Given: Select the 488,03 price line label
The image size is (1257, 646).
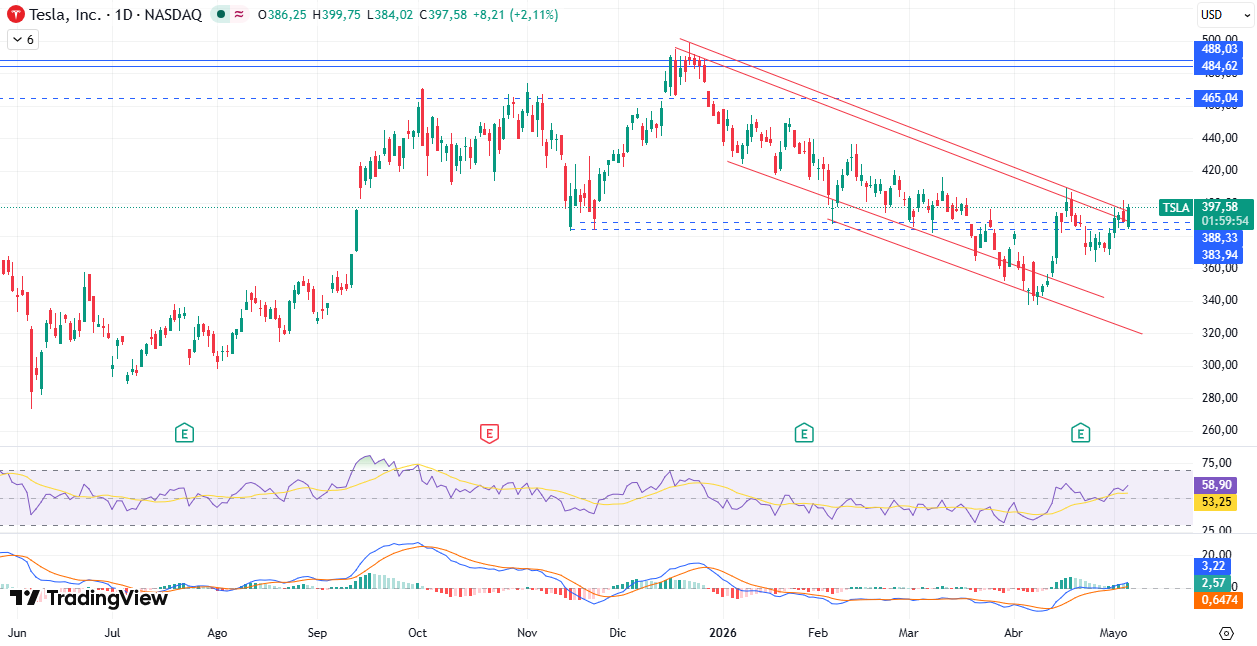Looking at the screenshot, I should coord(1219,49).
